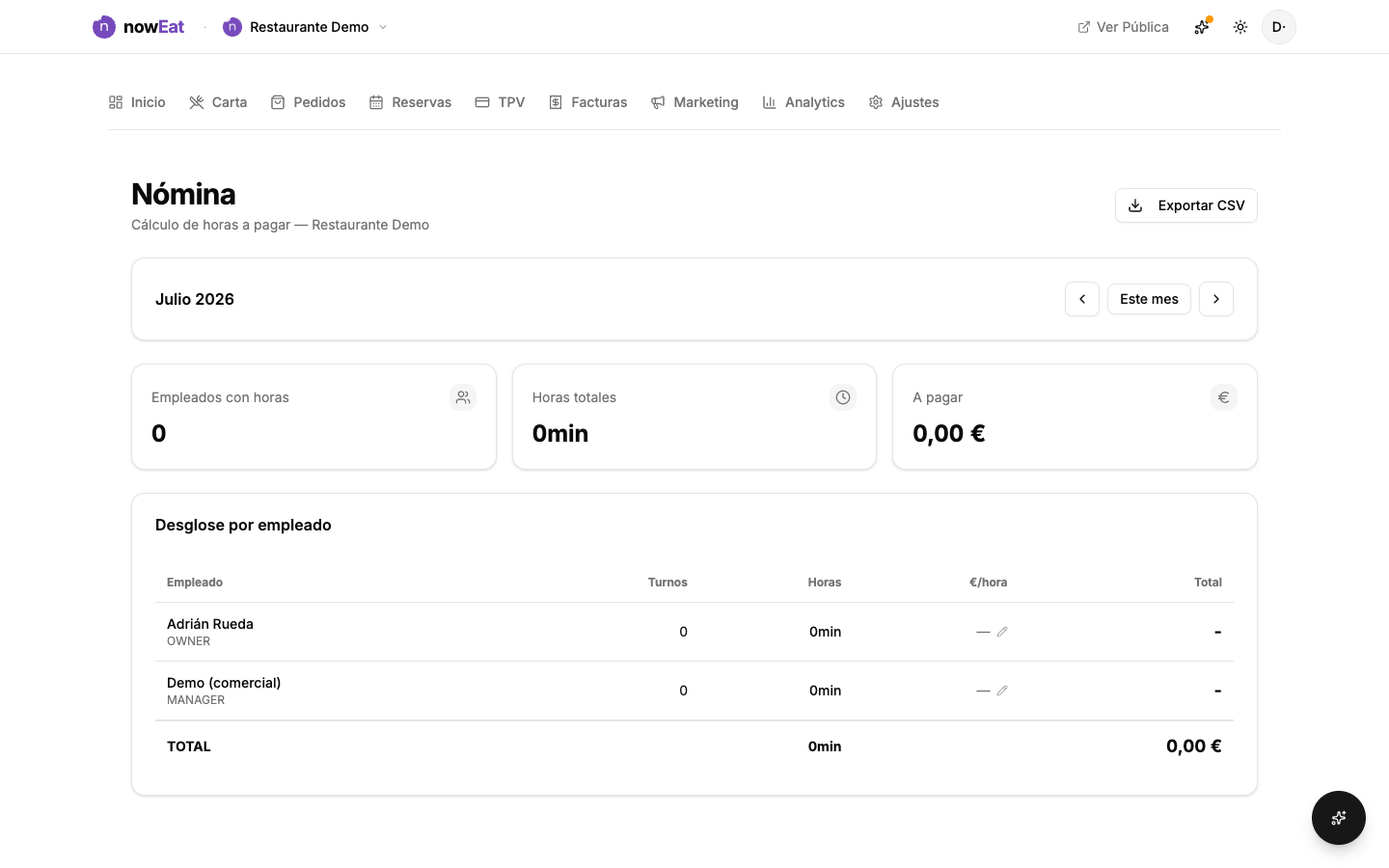Click the 0,00 € total in TOTAL row
This screenshot has width=1389, height=868.
[1194, 746]
